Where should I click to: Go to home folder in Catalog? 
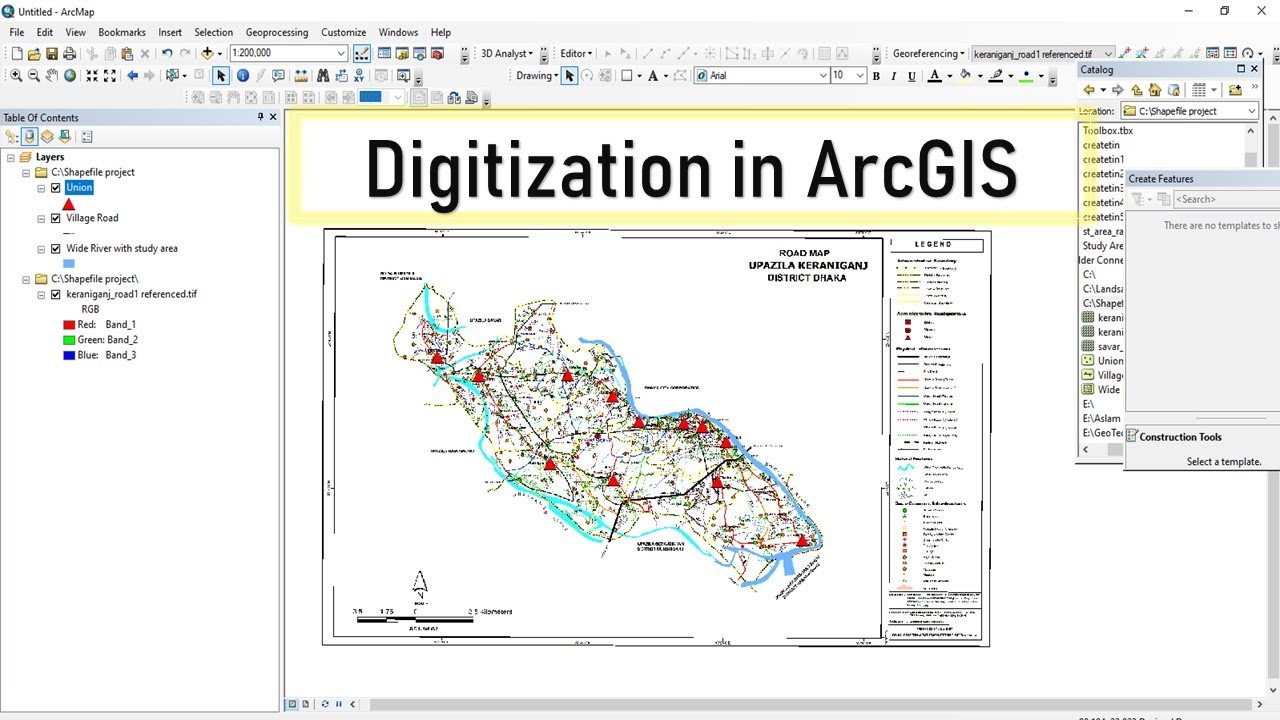1155,90
